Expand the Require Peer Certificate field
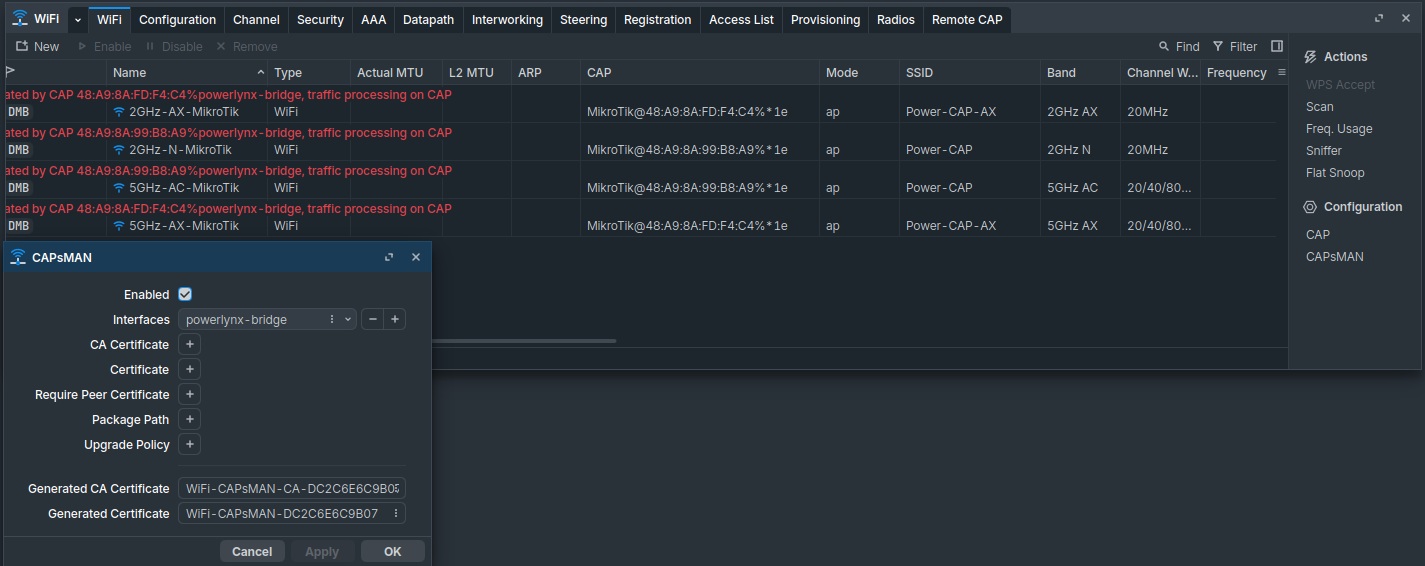 [189, 394]
